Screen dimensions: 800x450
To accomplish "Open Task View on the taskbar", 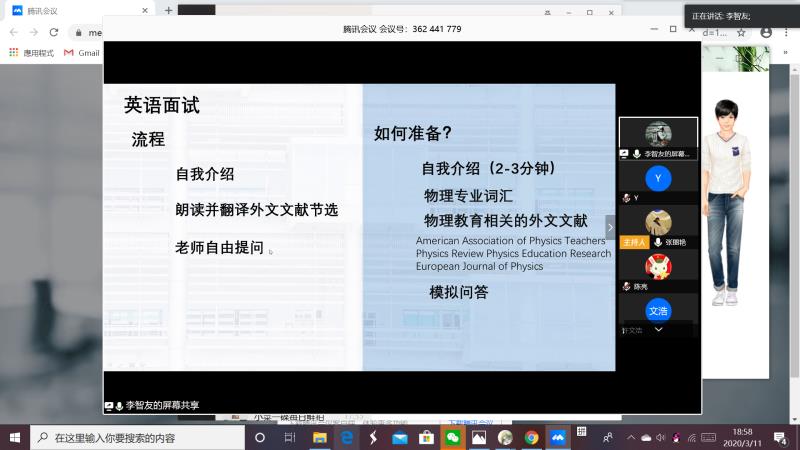I will click(290, 437).
